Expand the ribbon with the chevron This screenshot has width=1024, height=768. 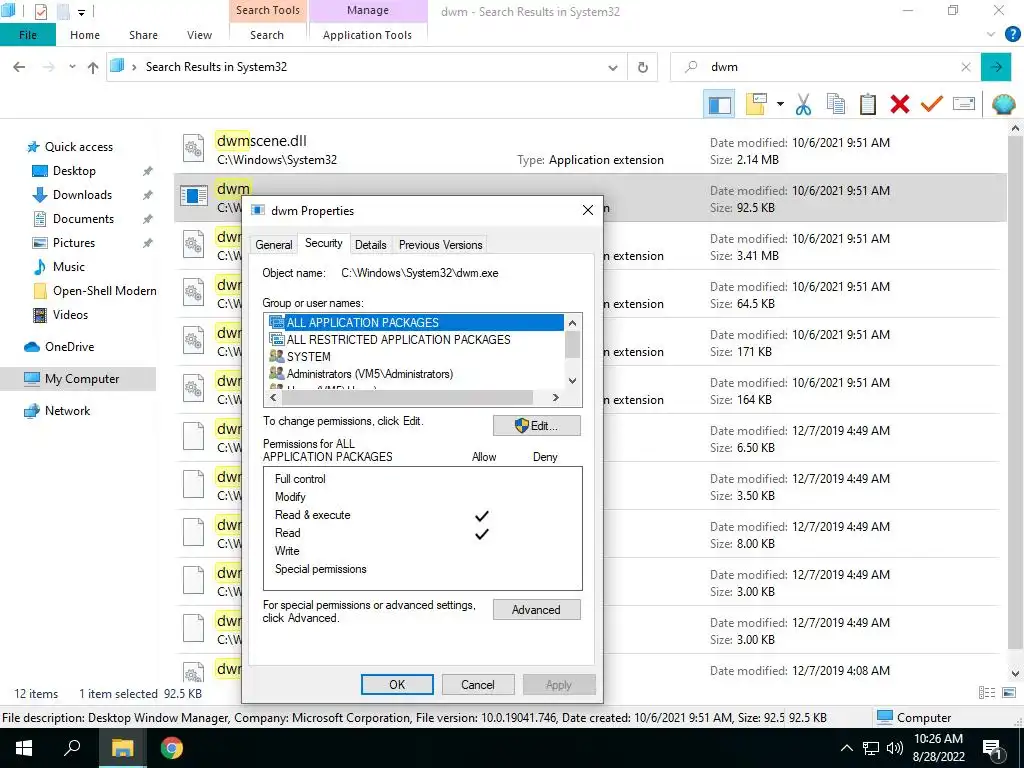tap(991, 34)
